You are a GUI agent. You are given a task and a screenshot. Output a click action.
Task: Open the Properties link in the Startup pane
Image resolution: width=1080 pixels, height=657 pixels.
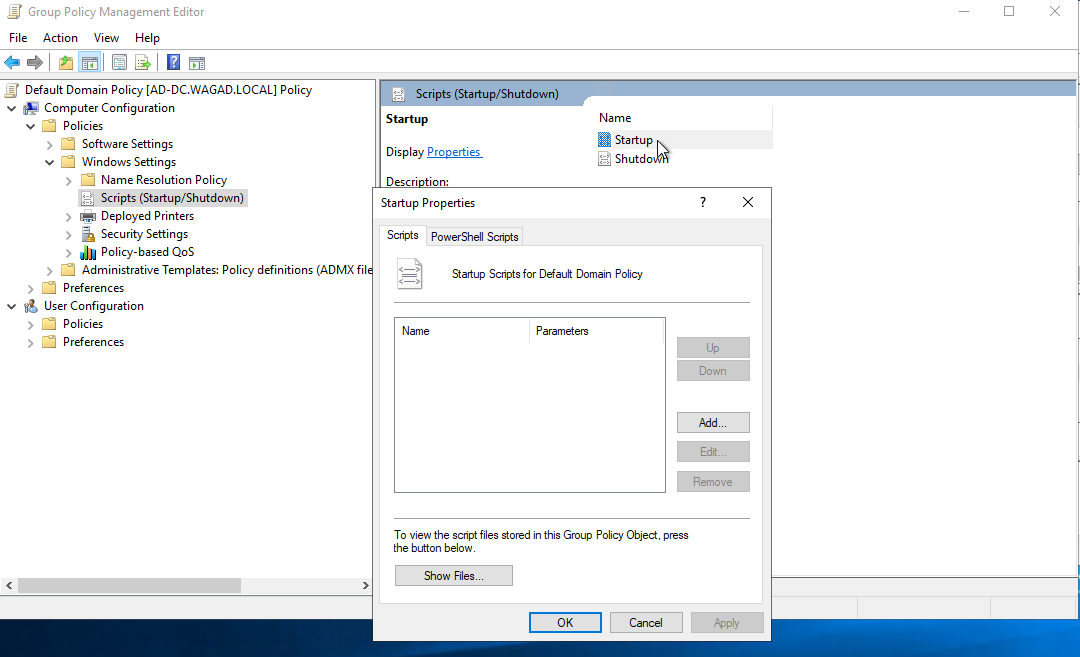point(454,151)
